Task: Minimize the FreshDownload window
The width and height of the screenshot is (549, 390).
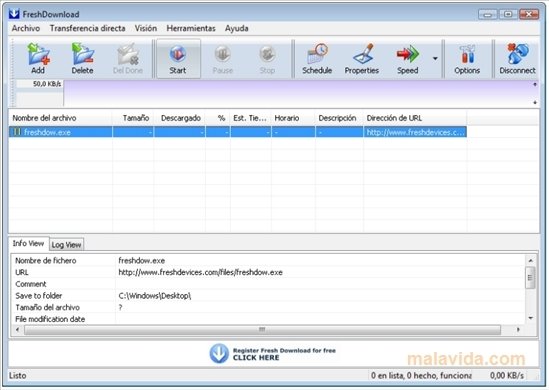Action: coord(488,14)
